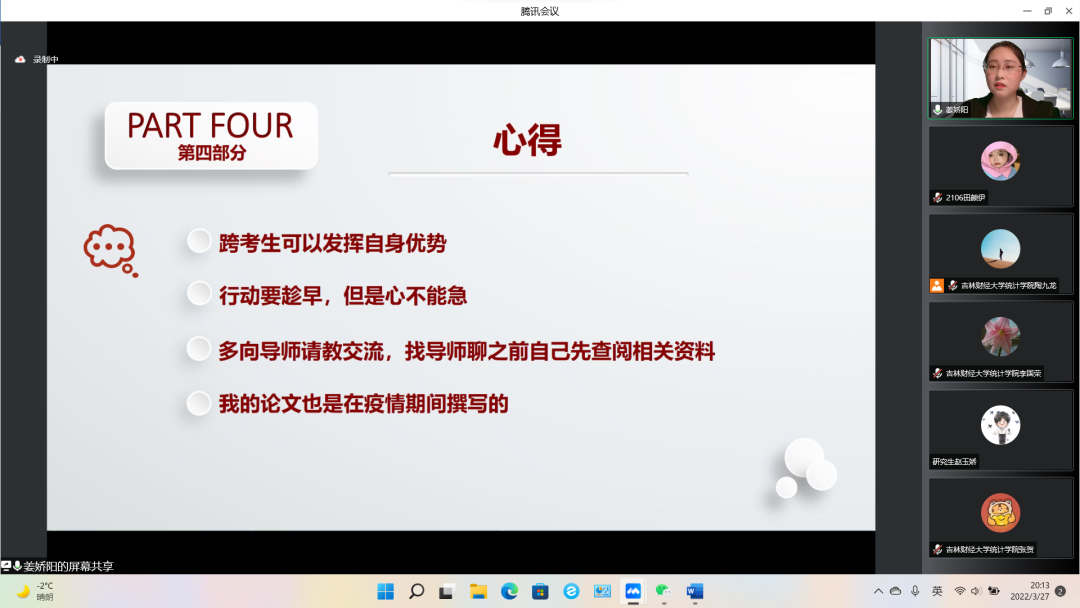
Task: Click the shared slide title 心得
Action: 527,141
